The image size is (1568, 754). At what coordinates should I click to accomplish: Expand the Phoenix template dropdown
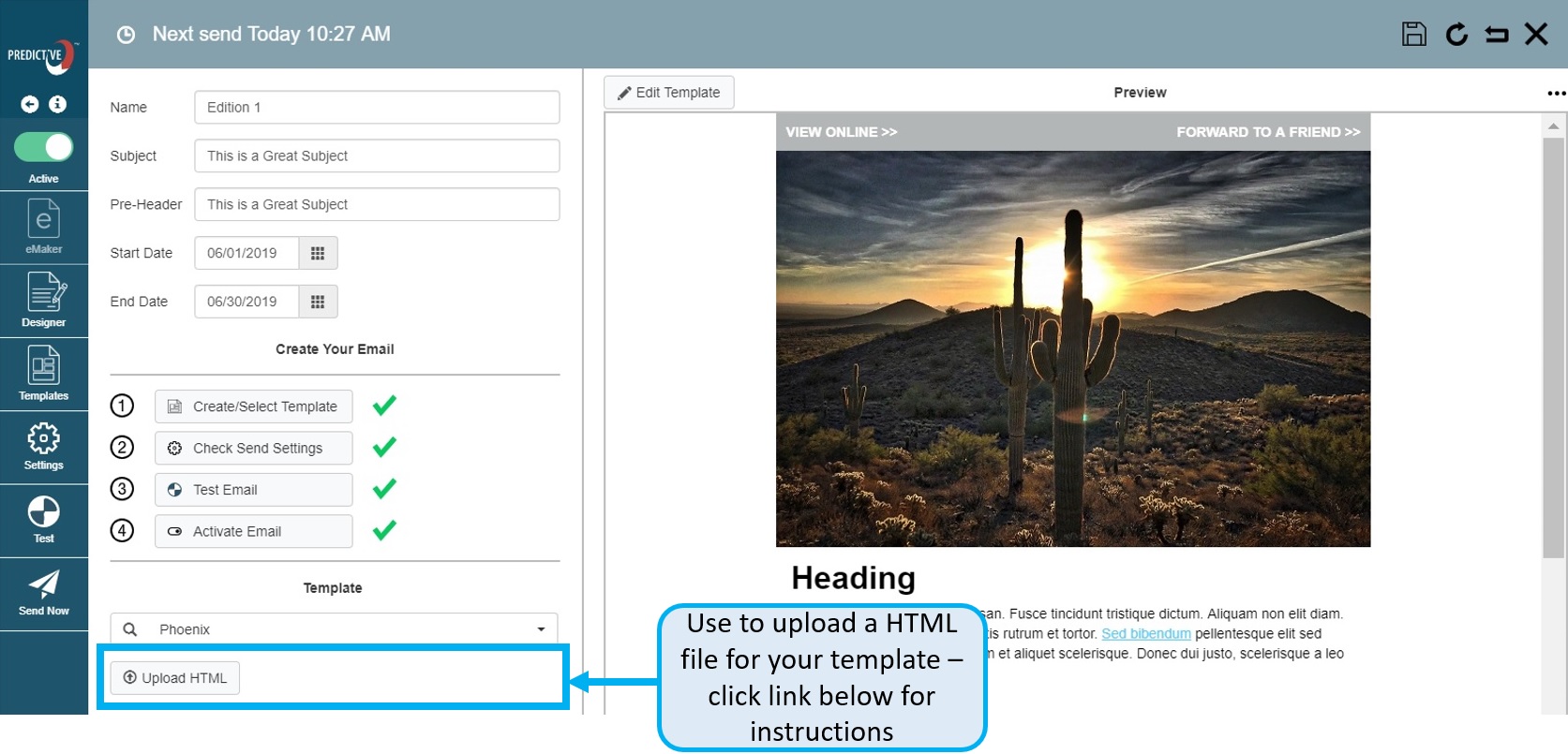click(540, 629)
